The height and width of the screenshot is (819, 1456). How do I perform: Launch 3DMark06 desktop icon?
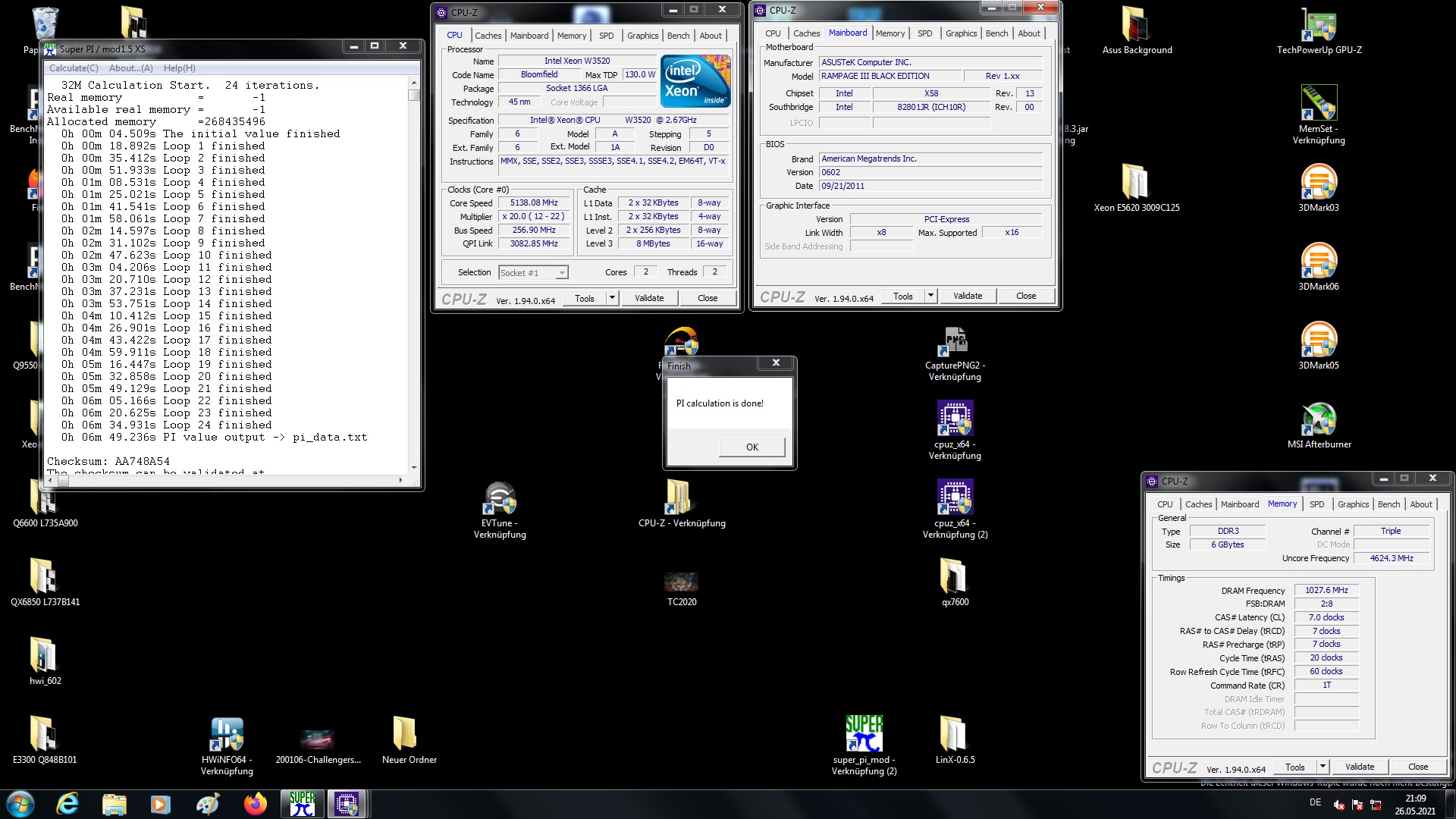point(1319,267)
